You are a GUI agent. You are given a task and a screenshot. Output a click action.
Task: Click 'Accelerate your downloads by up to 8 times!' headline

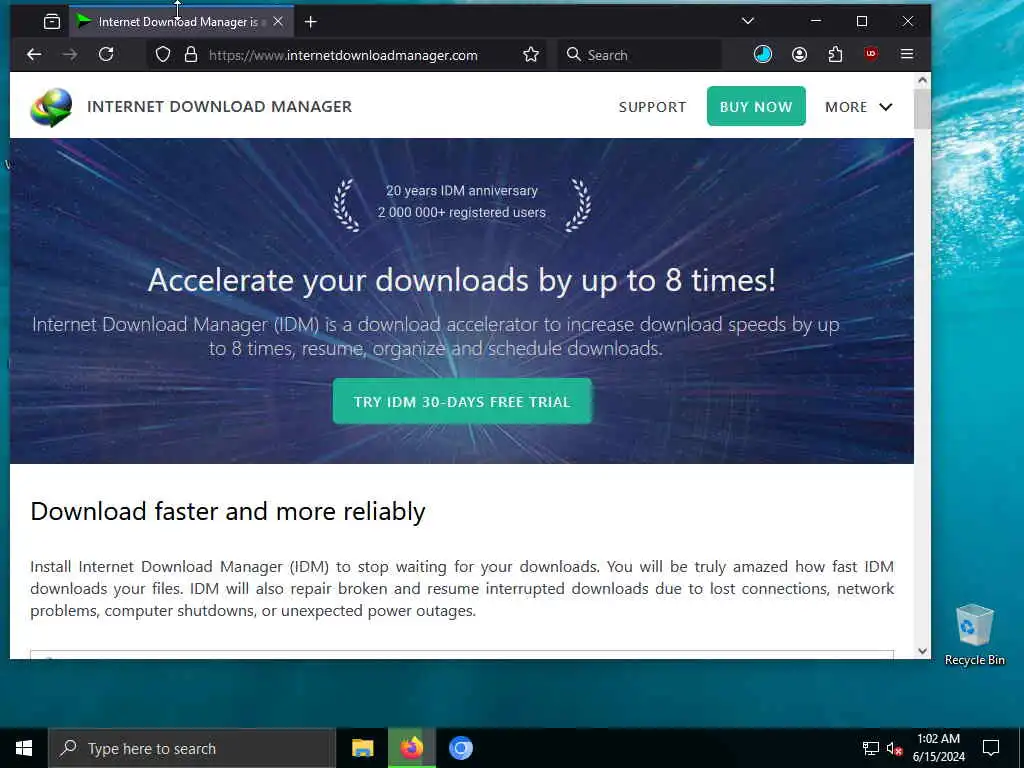pos(462,280)
